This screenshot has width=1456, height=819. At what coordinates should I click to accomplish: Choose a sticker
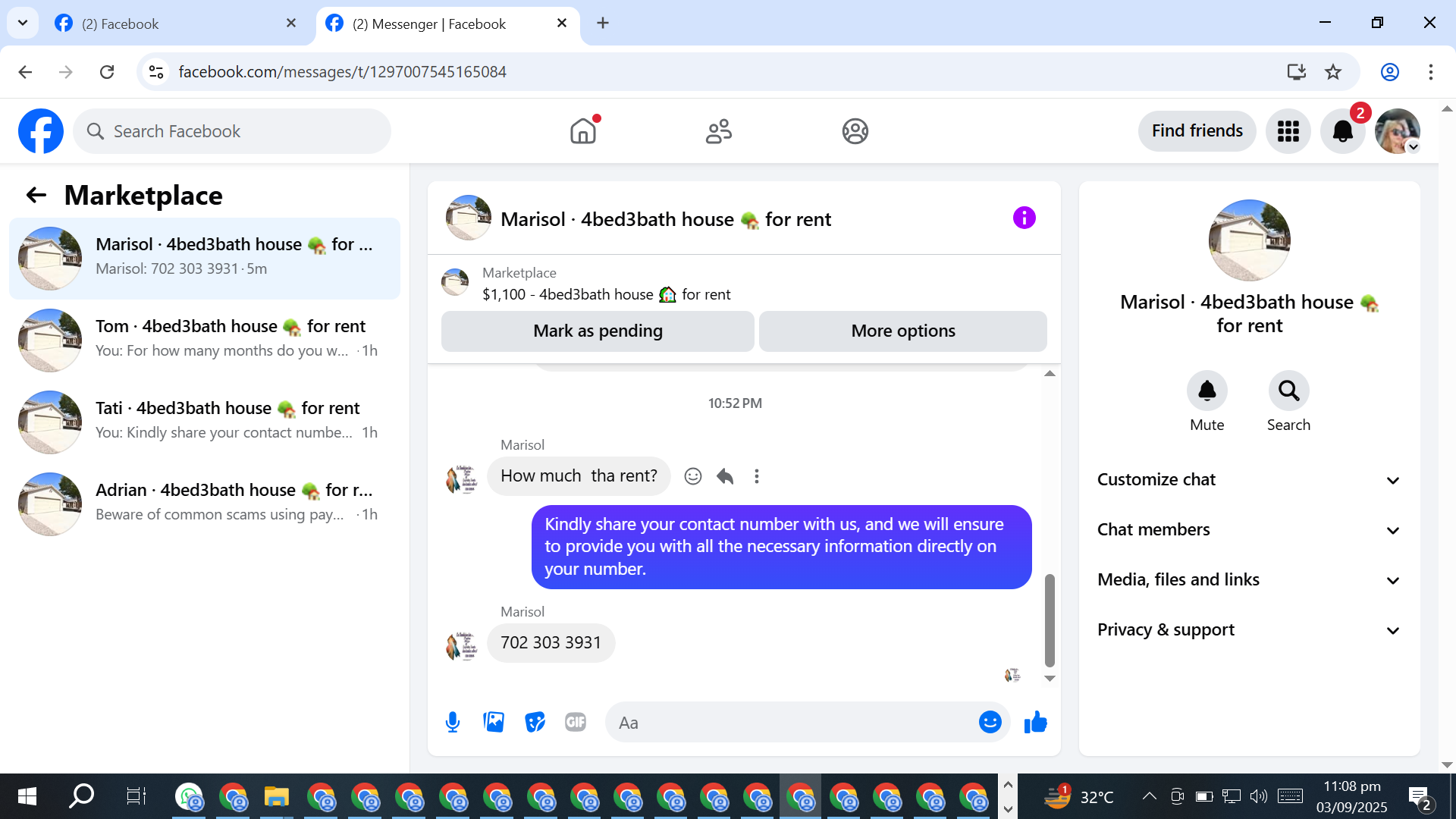(x=535, y=723)
